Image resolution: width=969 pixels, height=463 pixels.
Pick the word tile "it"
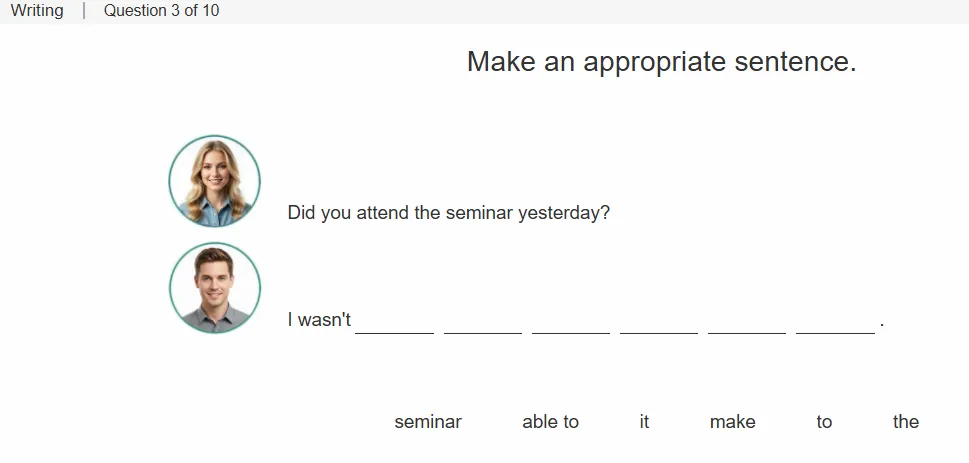coord(644,422)
